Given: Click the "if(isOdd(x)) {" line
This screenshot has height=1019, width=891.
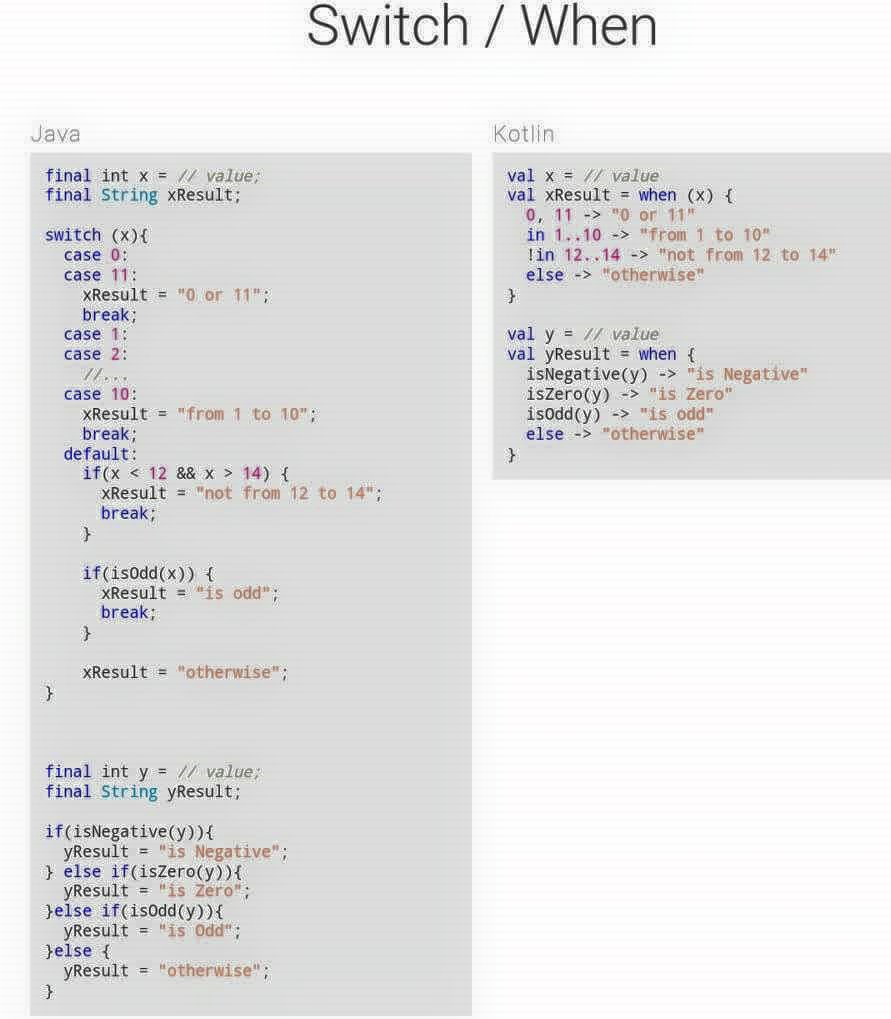Looking at the screenshot, I should coord(148,573).
